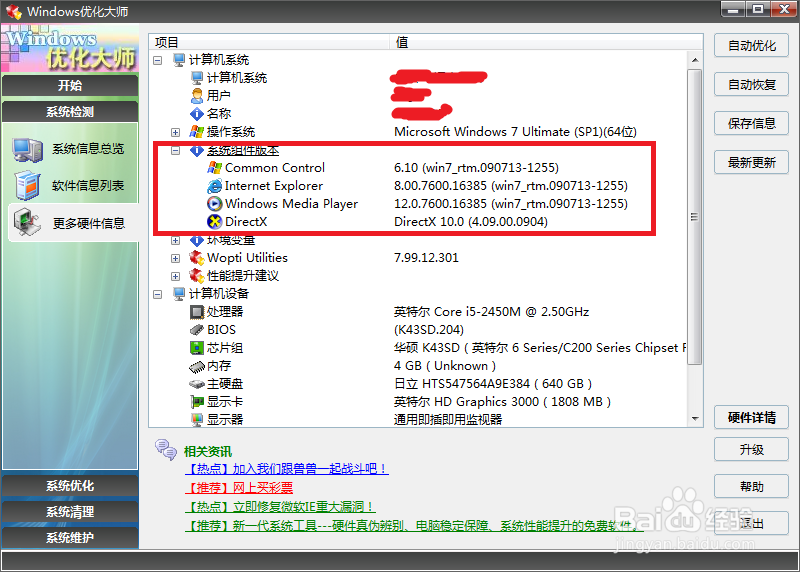Screen dimensions: 800x572
Task: Open 系统信息总览 computer icon
Action: tap(28, 150)
